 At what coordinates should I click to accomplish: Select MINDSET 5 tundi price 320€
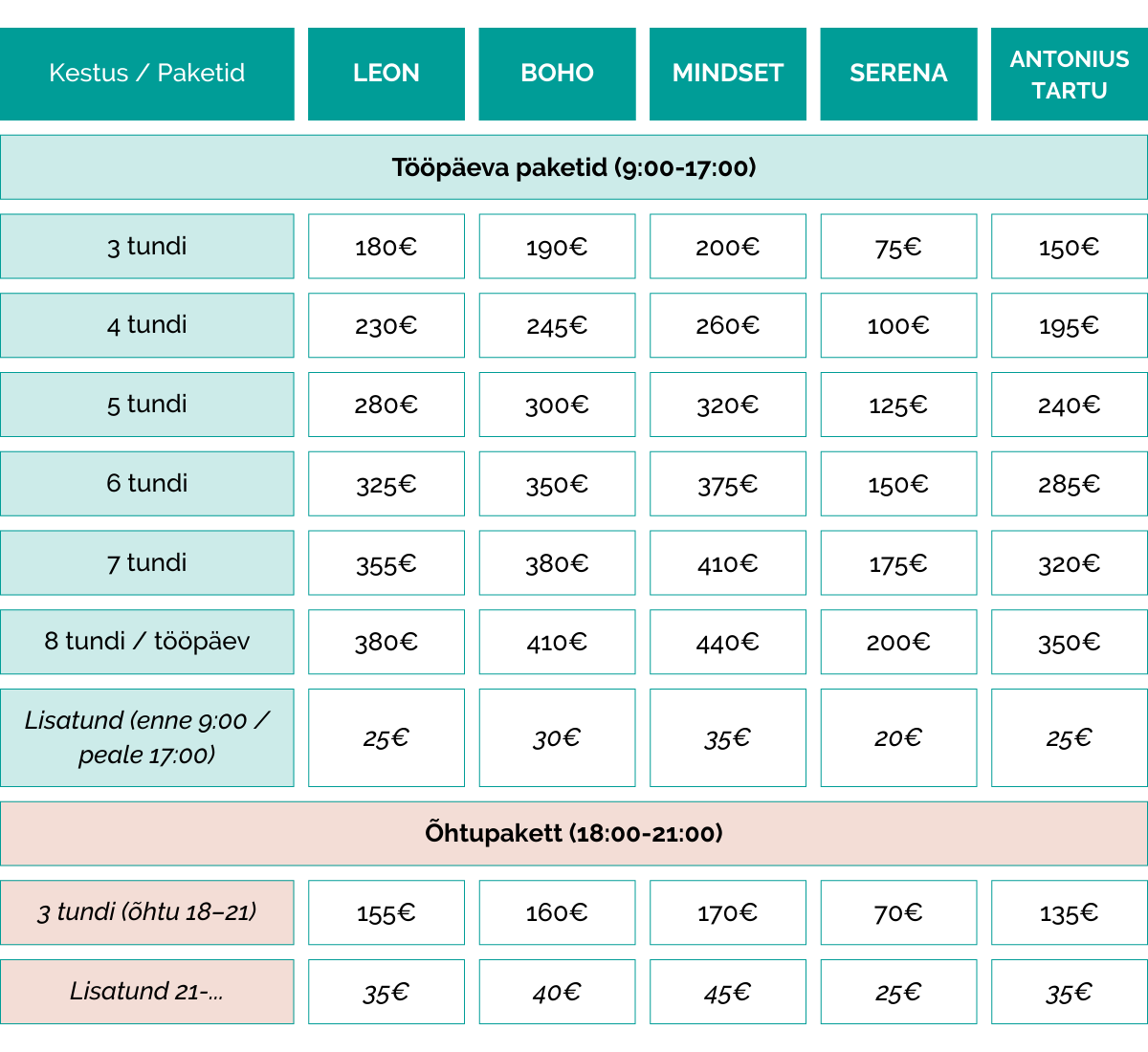(x=728, y=405)
